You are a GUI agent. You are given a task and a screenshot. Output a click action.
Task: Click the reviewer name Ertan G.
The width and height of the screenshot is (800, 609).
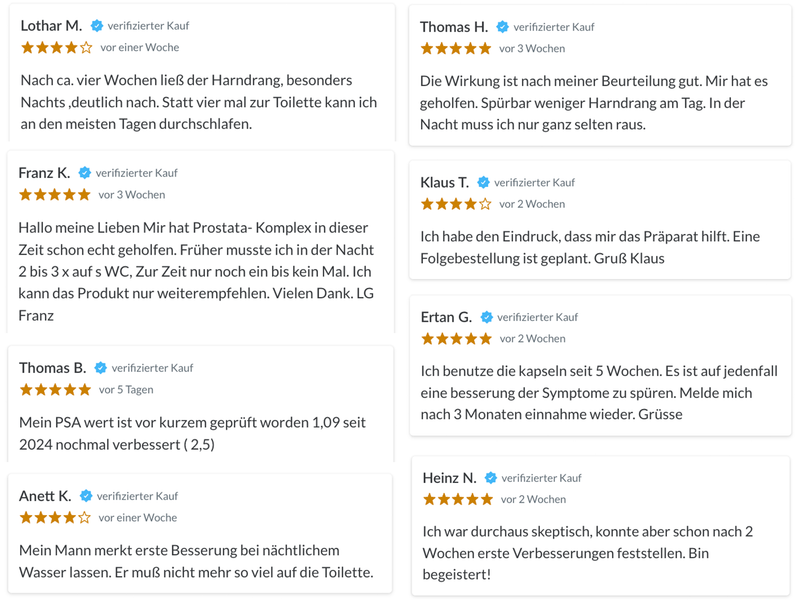[446, 317]
